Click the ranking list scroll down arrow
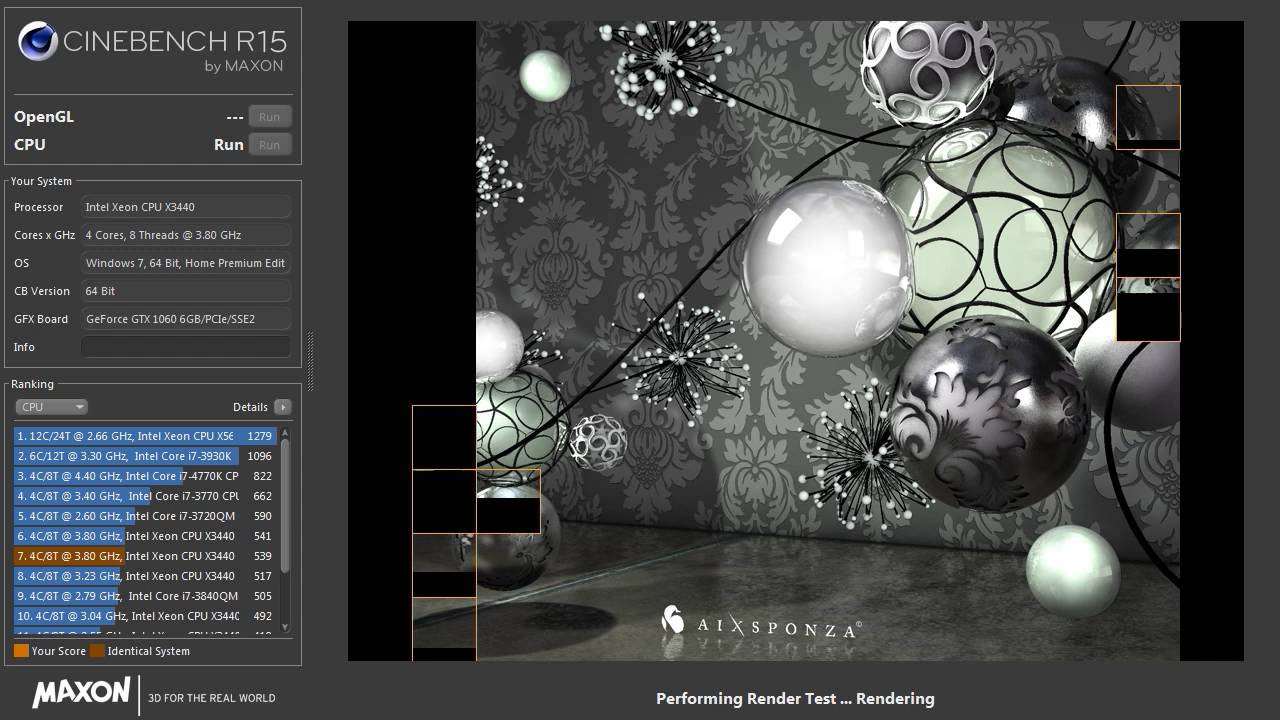Screen dimensions: 1280x720 coord(285,627)
